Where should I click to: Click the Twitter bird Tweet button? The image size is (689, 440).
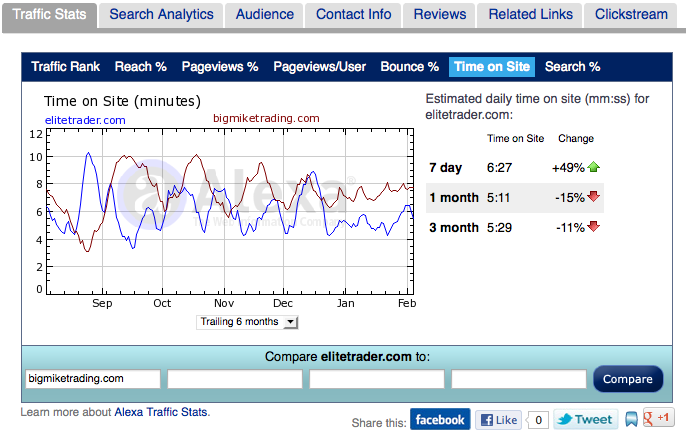pos(586,419)
